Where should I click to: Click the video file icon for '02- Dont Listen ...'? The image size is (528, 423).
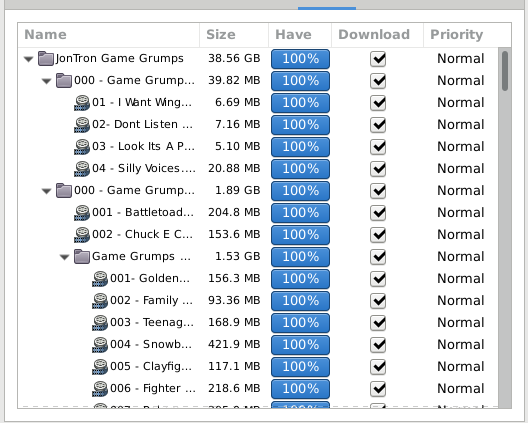82,125
